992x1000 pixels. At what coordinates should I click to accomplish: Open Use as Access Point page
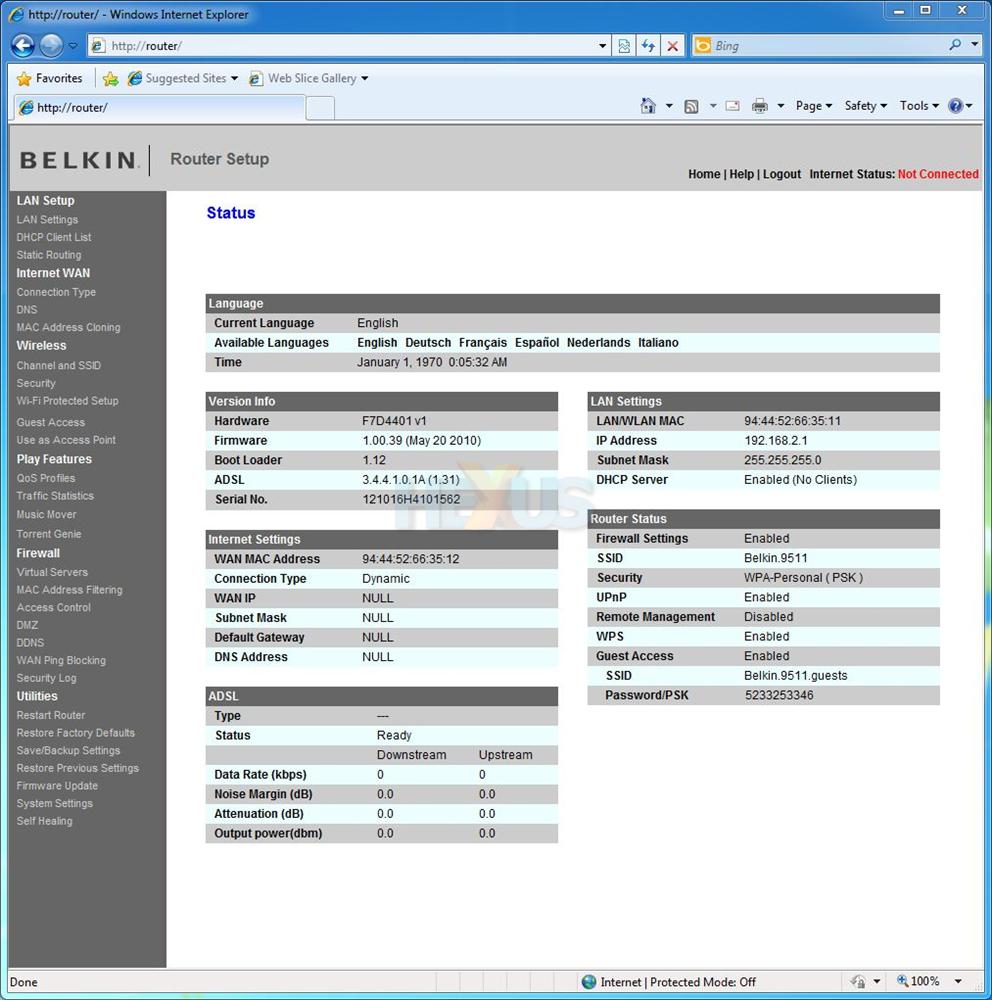coord(66,440)
